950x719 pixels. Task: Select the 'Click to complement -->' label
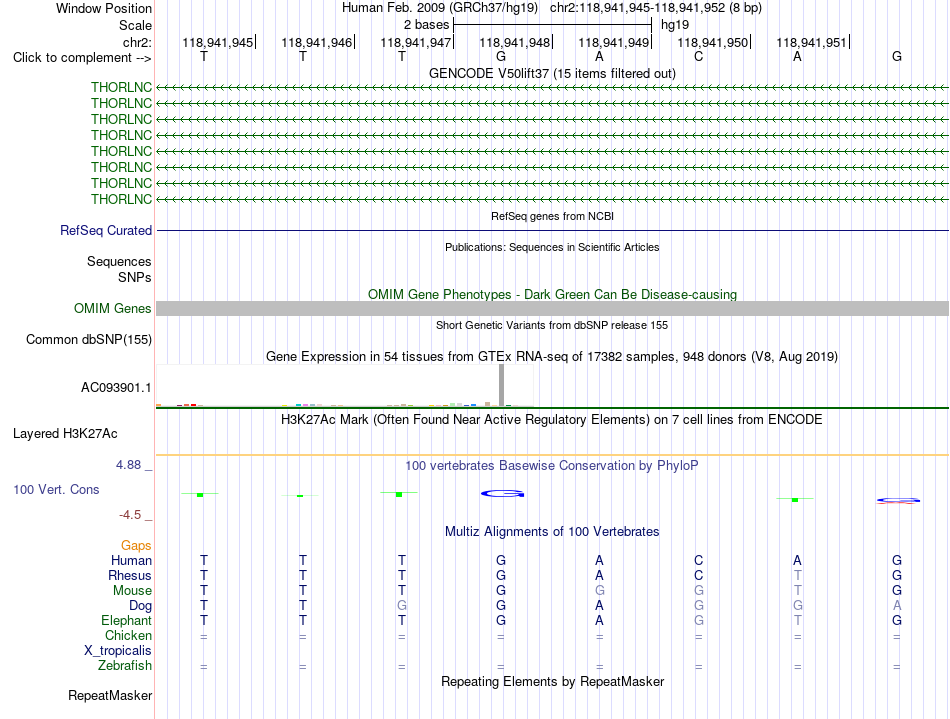[82, 58]
